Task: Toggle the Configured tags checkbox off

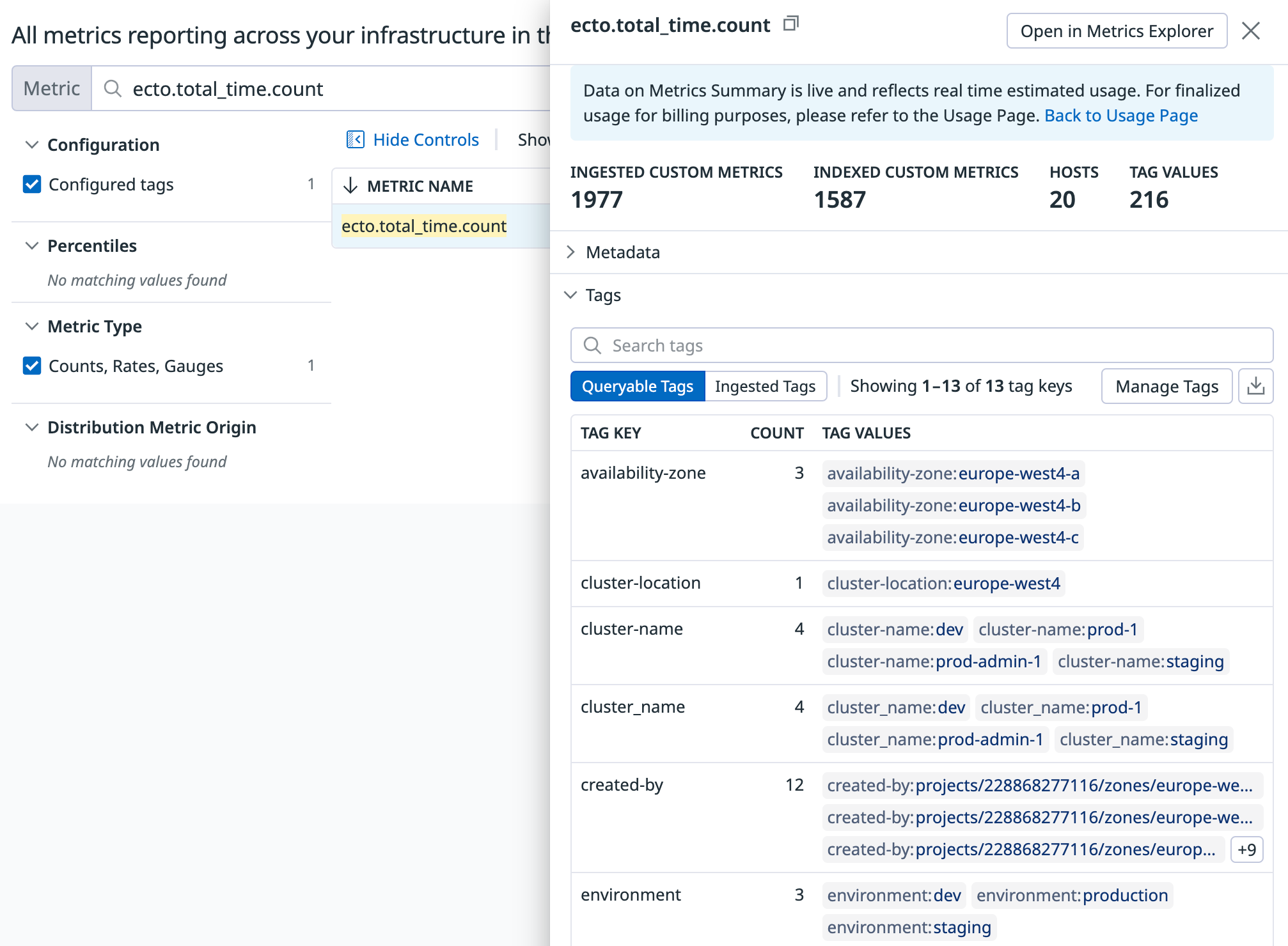Action: 33,183
